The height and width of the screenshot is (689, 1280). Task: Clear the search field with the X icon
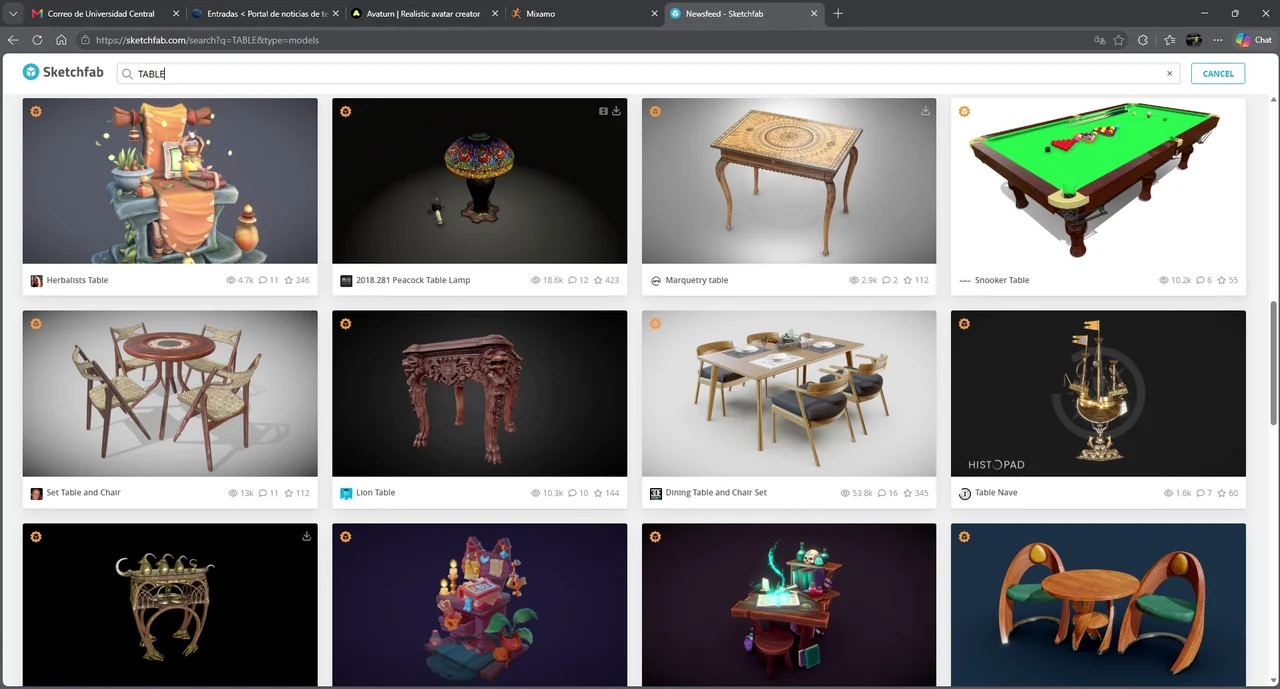point(1169,73)
